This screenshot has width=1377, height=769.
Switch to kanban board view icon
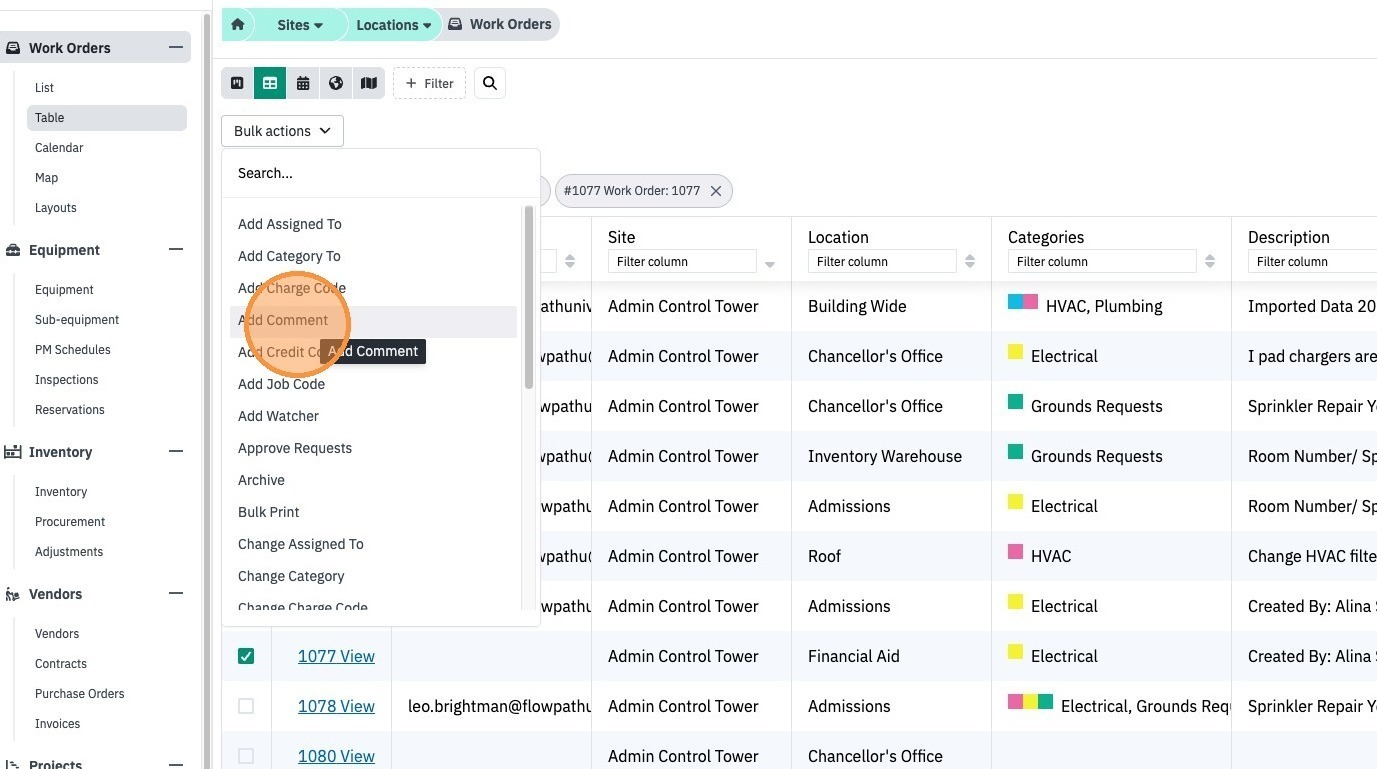click(237, 83)
